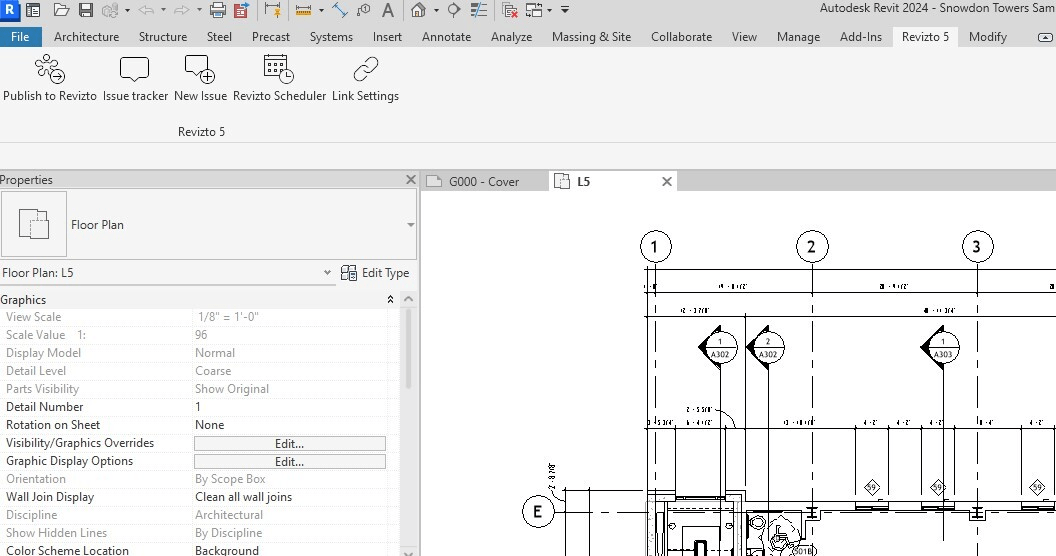The height and width of the screenshot is (556, 1056).
Task: Select the Save icon in quick access toolbar
Action: coord(86,10)
